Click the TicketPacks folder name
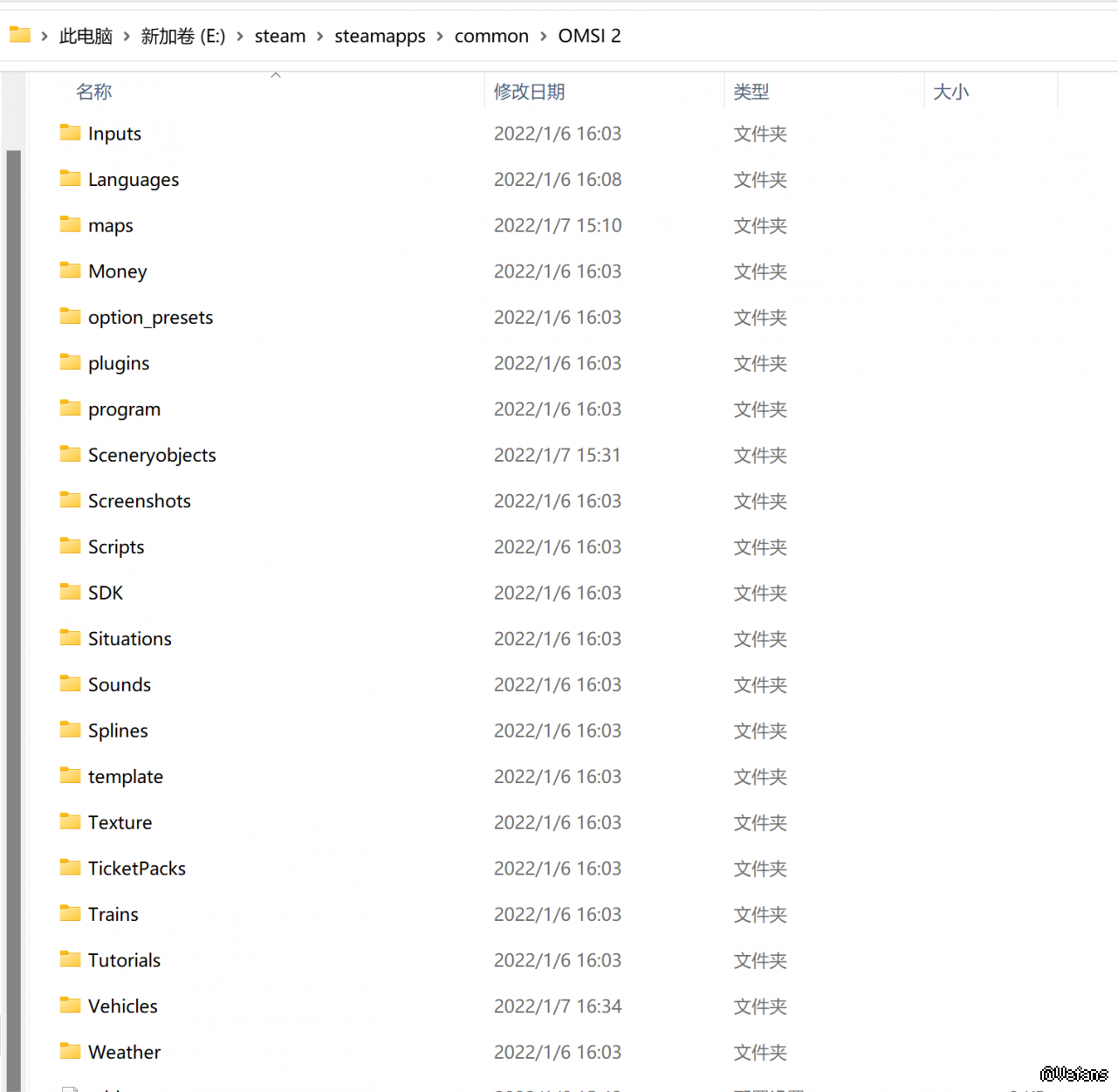The height and width of the screenshot is (1092, 1118). (137, 868)
